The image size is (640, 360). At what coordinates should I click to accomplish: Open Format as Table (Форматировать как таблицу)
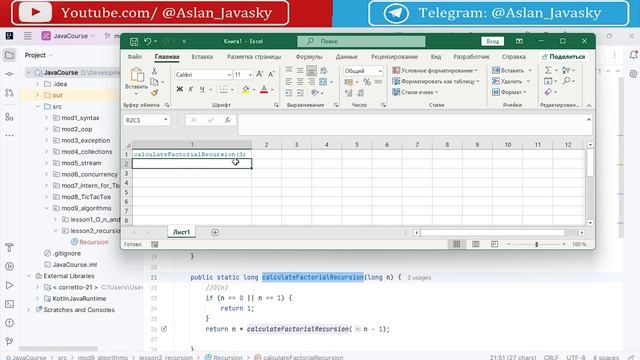[x=436, y=82]
